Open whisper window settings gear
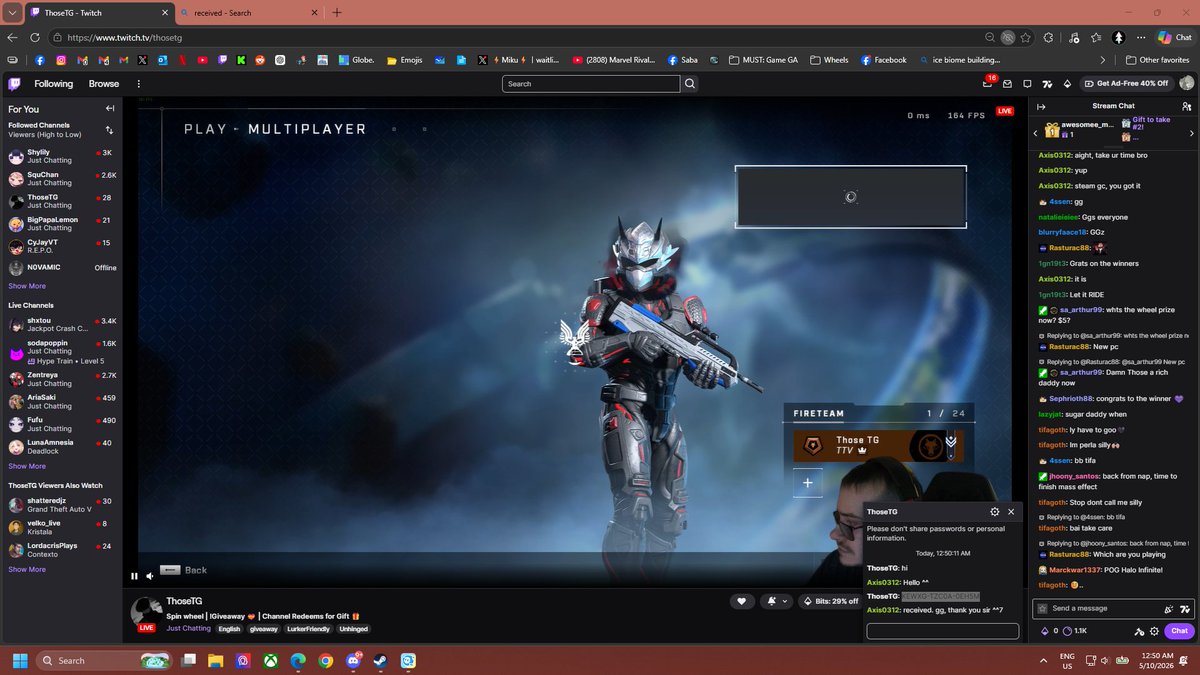Image resolution: width=1200 pixels, height=675 pixels. point(994,511)
